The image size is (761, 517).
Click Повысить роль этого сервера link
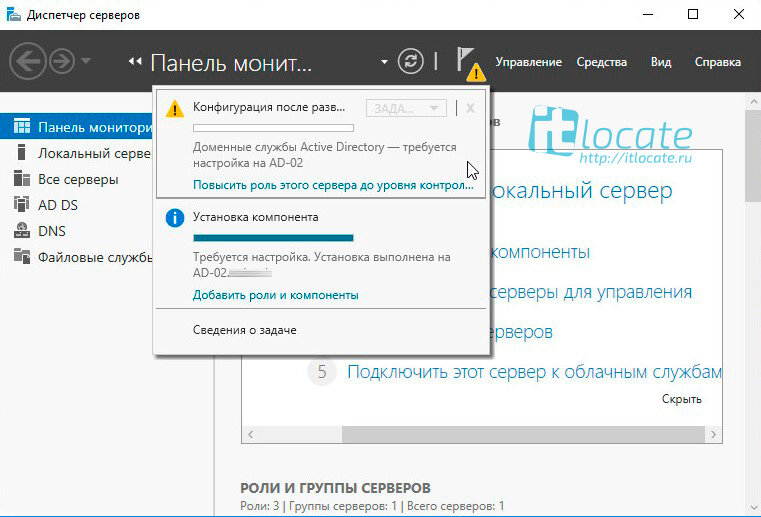point(333,185)
